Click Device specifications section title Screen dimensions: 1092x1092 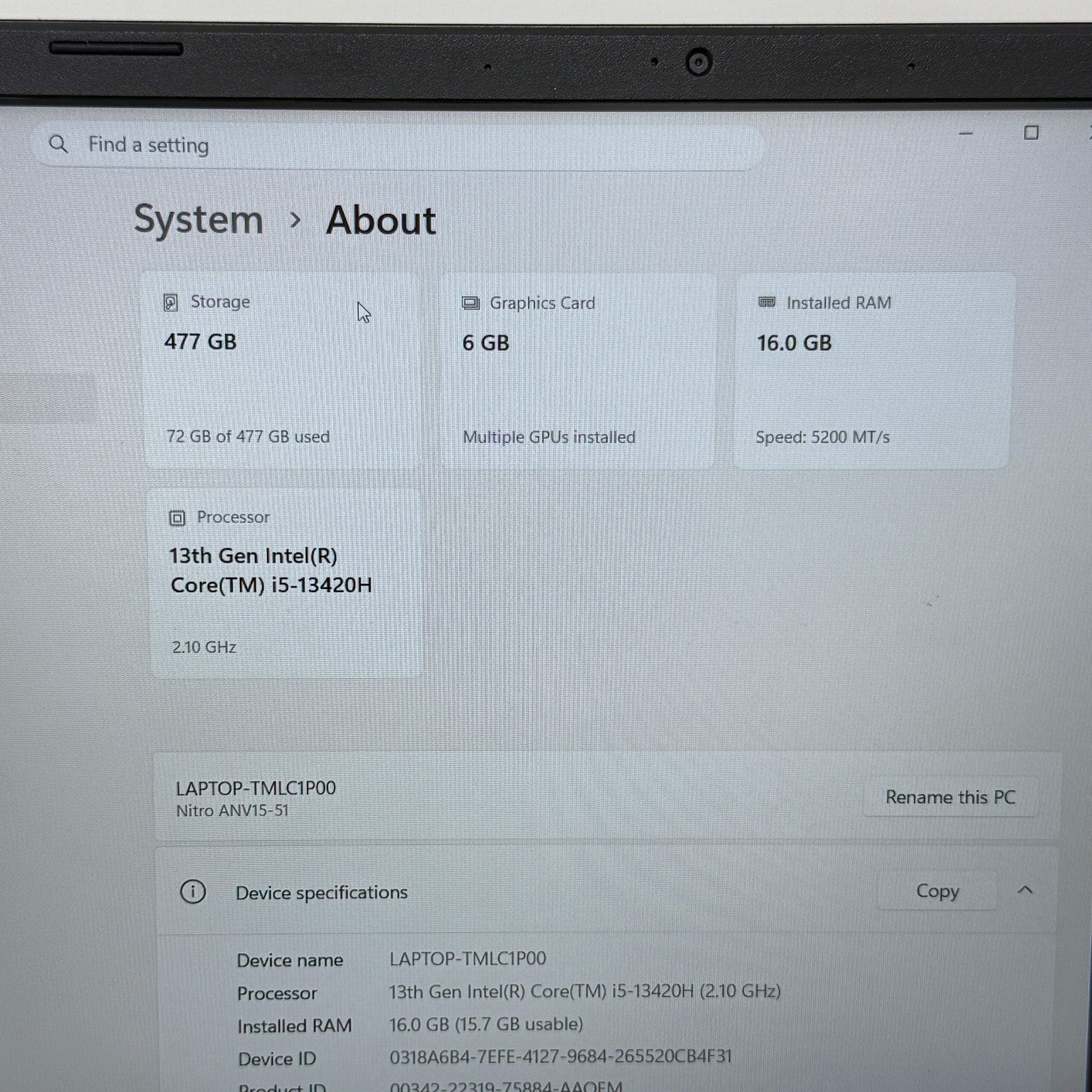(321, 893)
